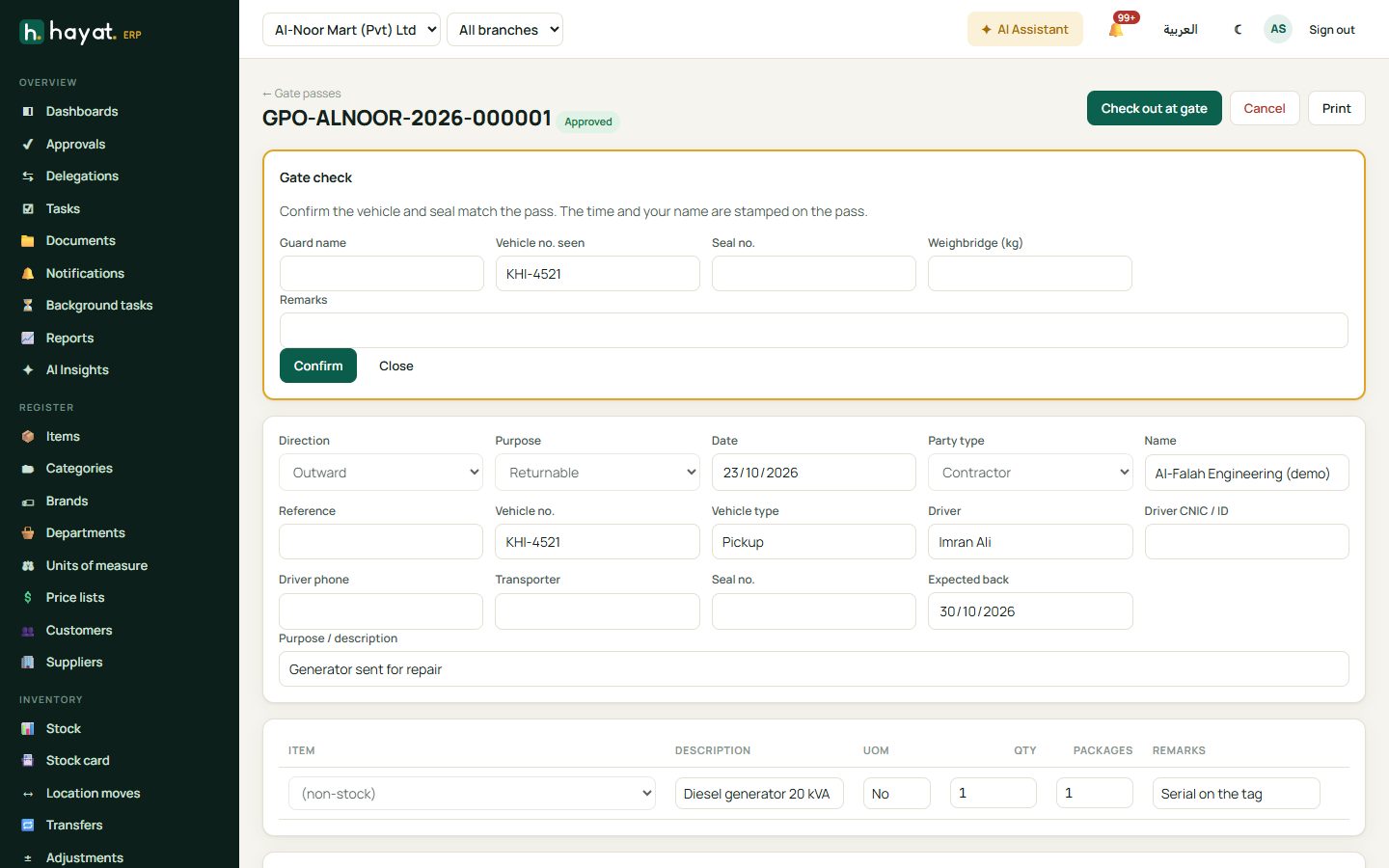The image size is (1389, 868).
Task: Go to Notifications in sidebar
Action: [x=85, y=274]
